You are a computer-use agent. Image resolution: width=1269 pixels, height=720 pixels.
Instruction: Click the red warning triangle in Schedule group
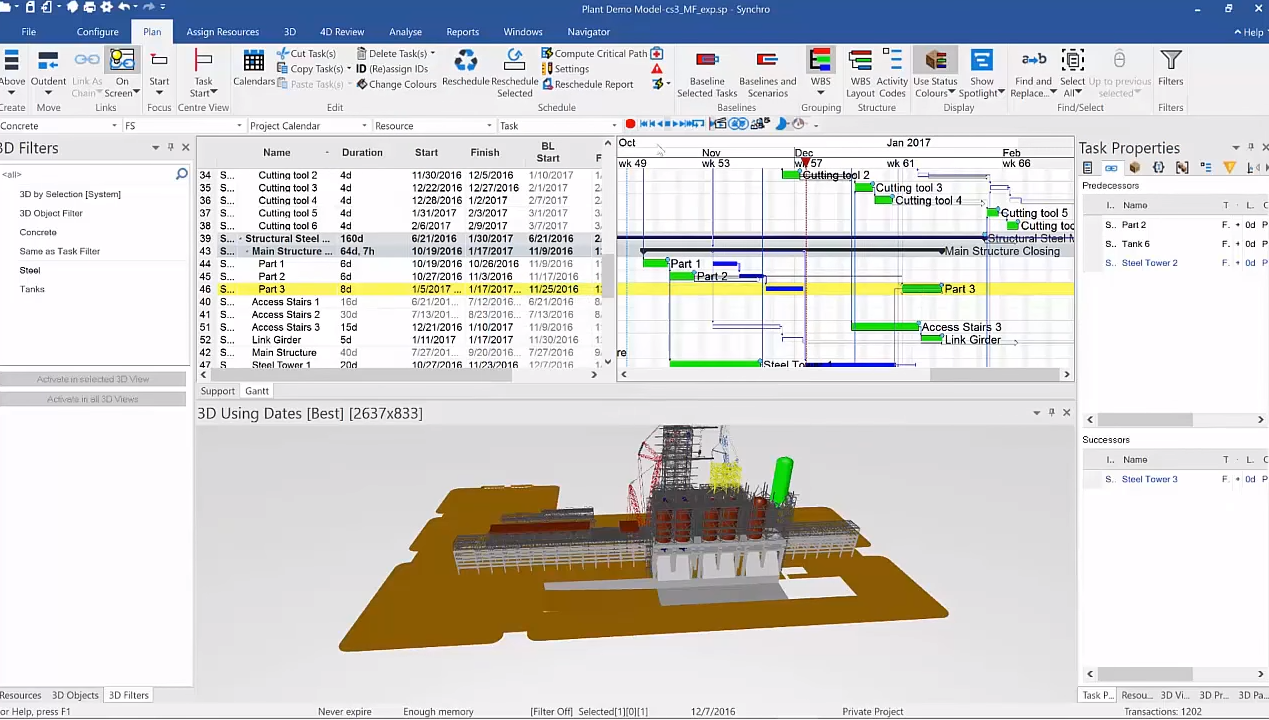657,69
